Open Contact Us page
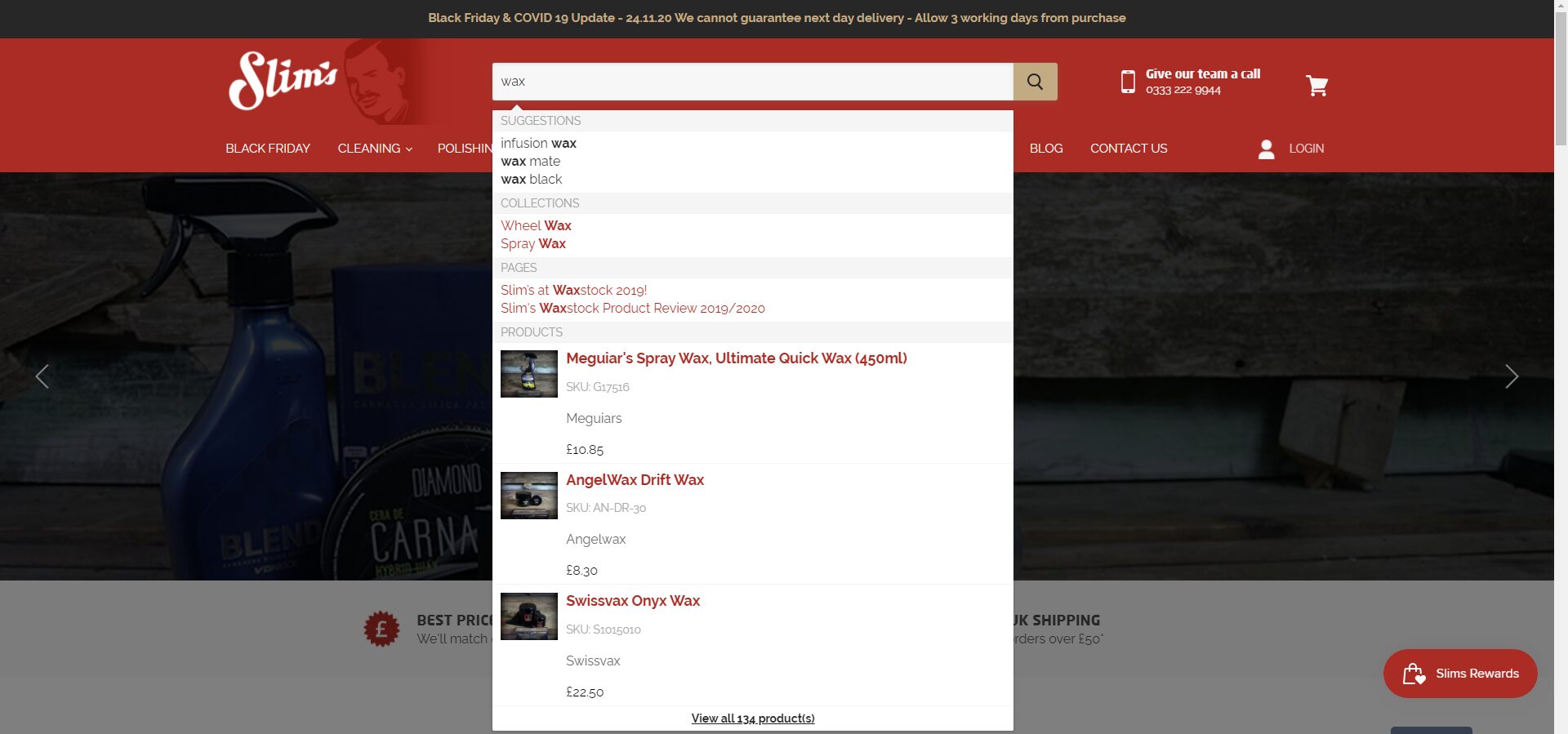This screenshot has height=734, width=1568. click(1129, 149)
